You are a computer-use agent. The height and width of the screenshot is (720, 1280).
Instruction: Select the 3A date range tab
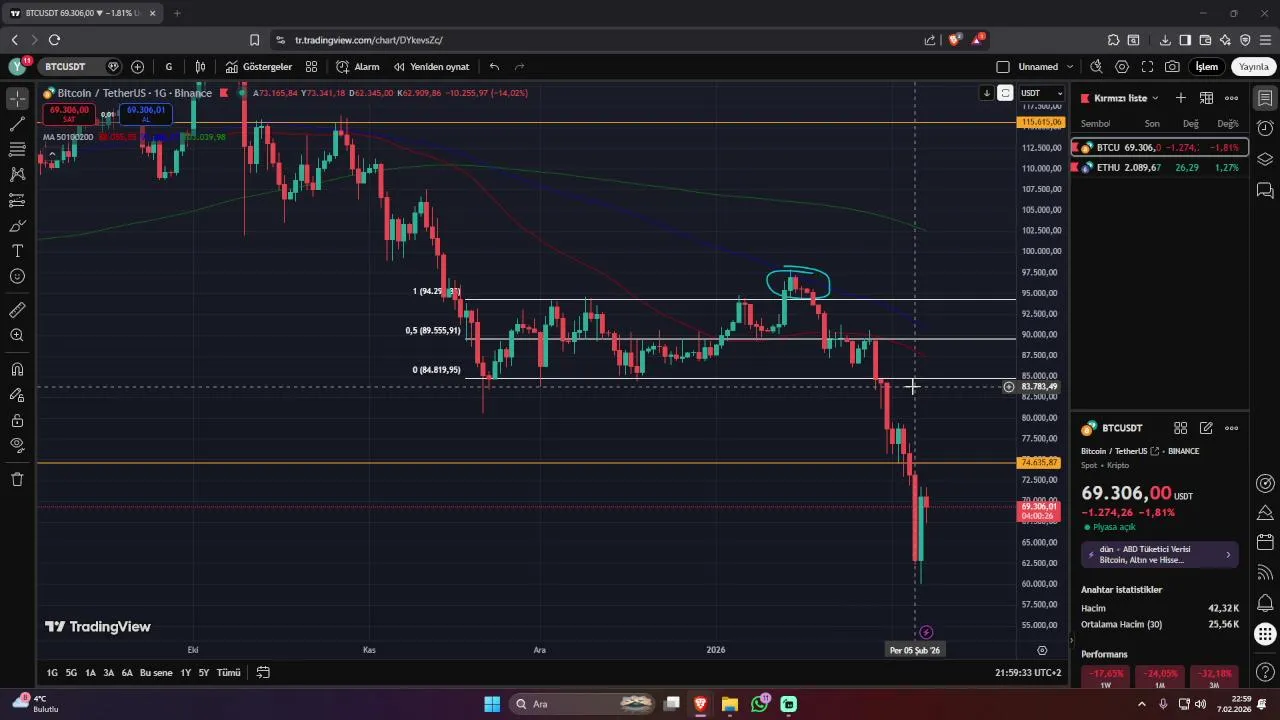tap(109, 673)
